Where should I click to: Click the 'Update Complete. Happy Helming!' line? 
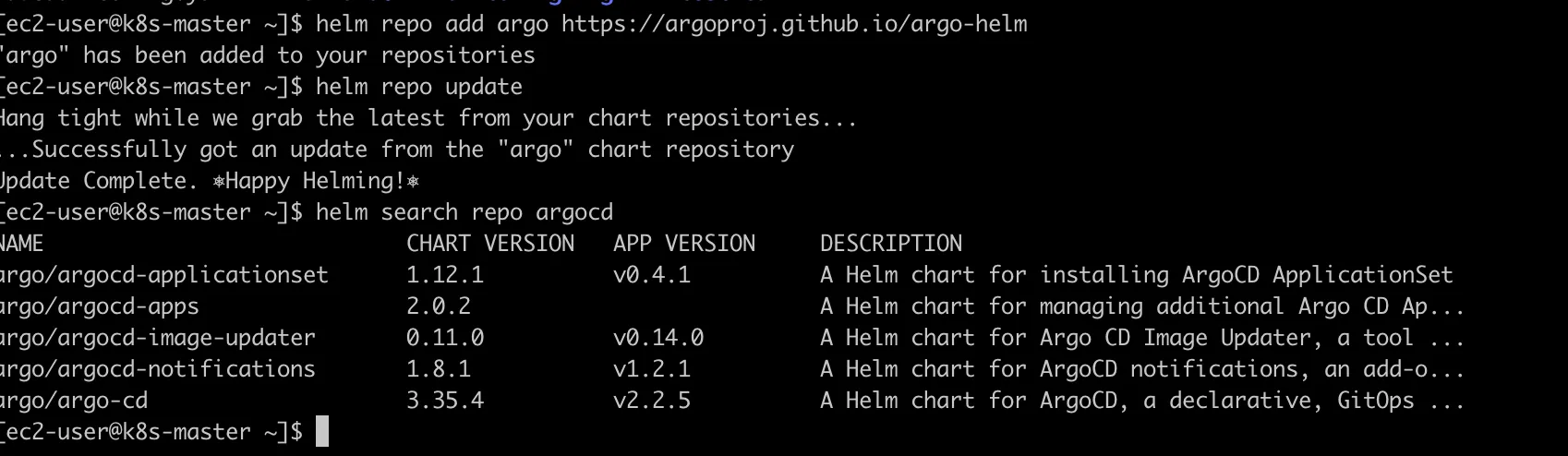point(210,181)
